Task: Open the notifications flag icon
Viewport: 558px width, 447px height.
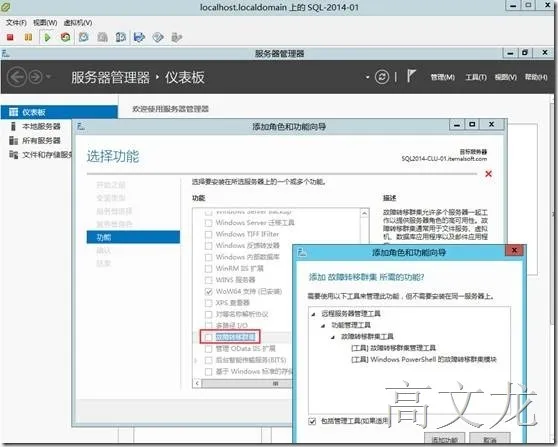Action: [x=411, y=76]
